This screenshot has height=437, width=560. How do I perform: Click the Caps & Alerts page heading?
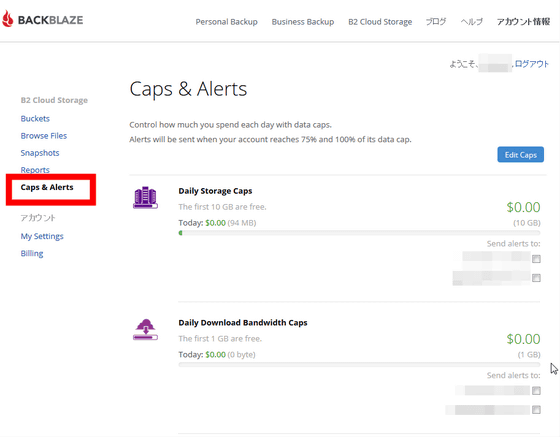188,89
